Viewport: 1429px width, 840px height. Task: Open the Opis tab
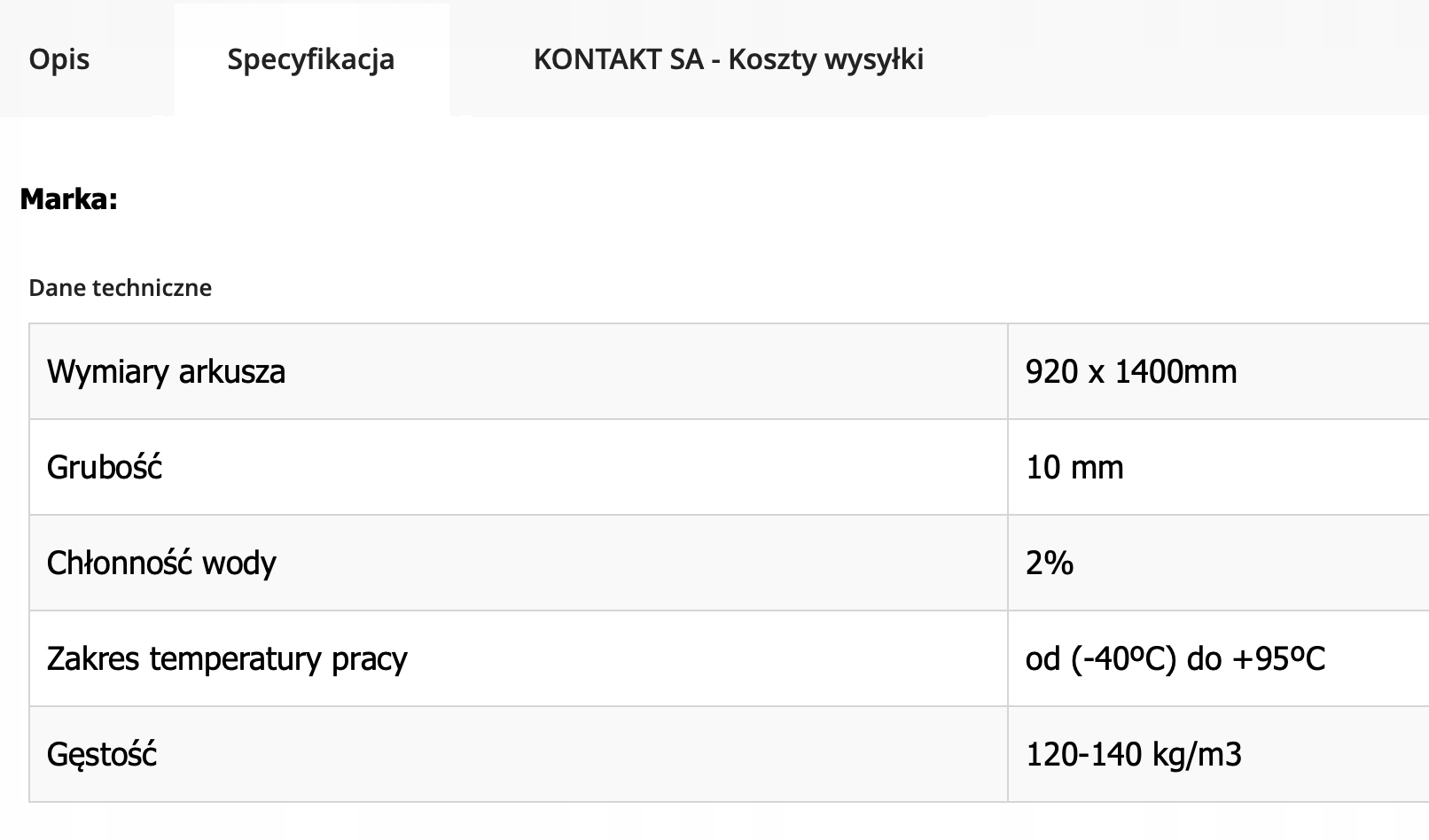pos(59,59)
